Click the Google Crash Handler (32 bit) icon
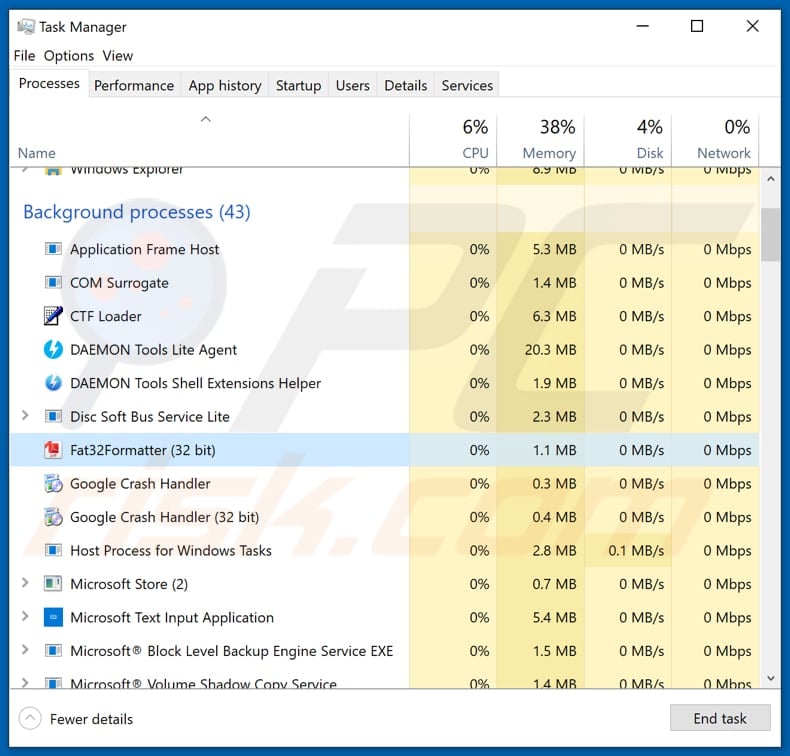The height and width of the screenshot is (756, 790). pyautogui.click(x=53, y=517)
